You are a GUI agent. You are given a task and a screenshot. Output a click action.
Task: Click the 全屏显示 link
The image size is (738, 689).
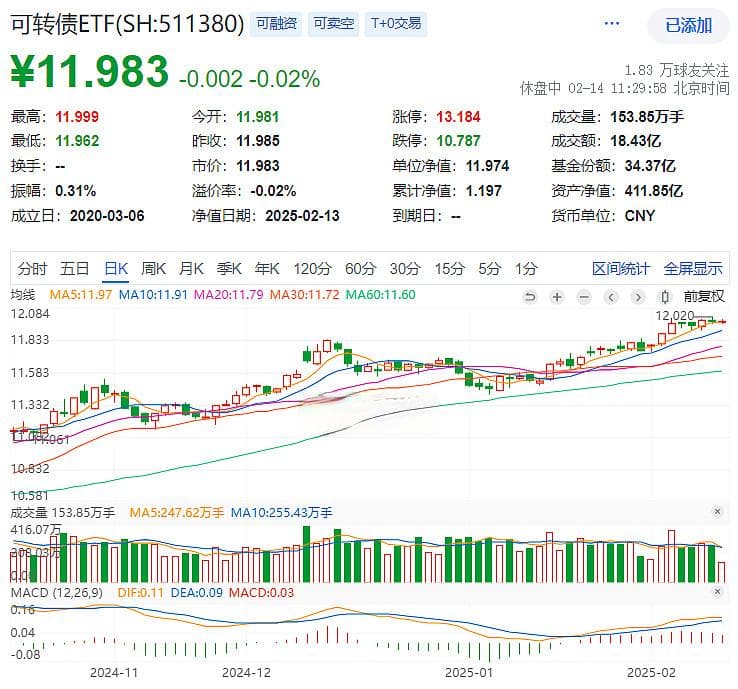tap(693, 269)
